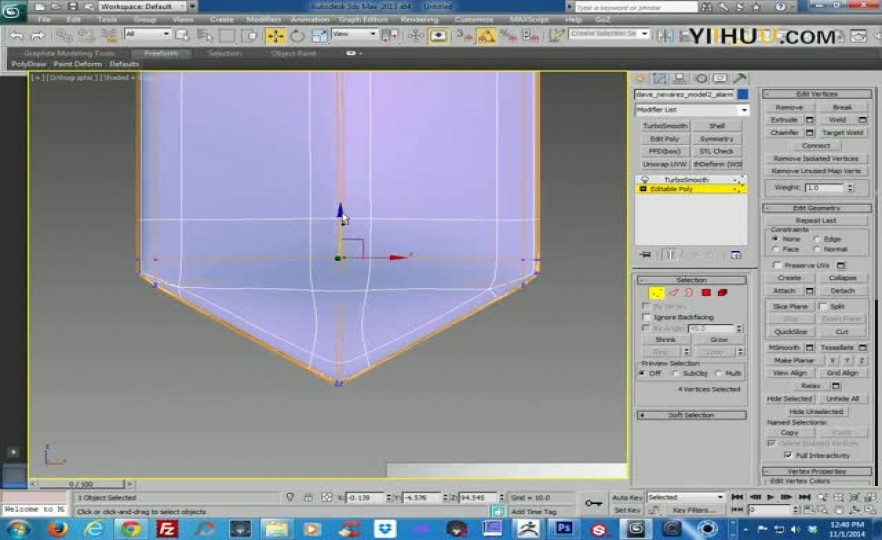The width and height of the screenshot is (882, 540).
Task: Collapse the Edit Vertices rollout
Action: 817,94
